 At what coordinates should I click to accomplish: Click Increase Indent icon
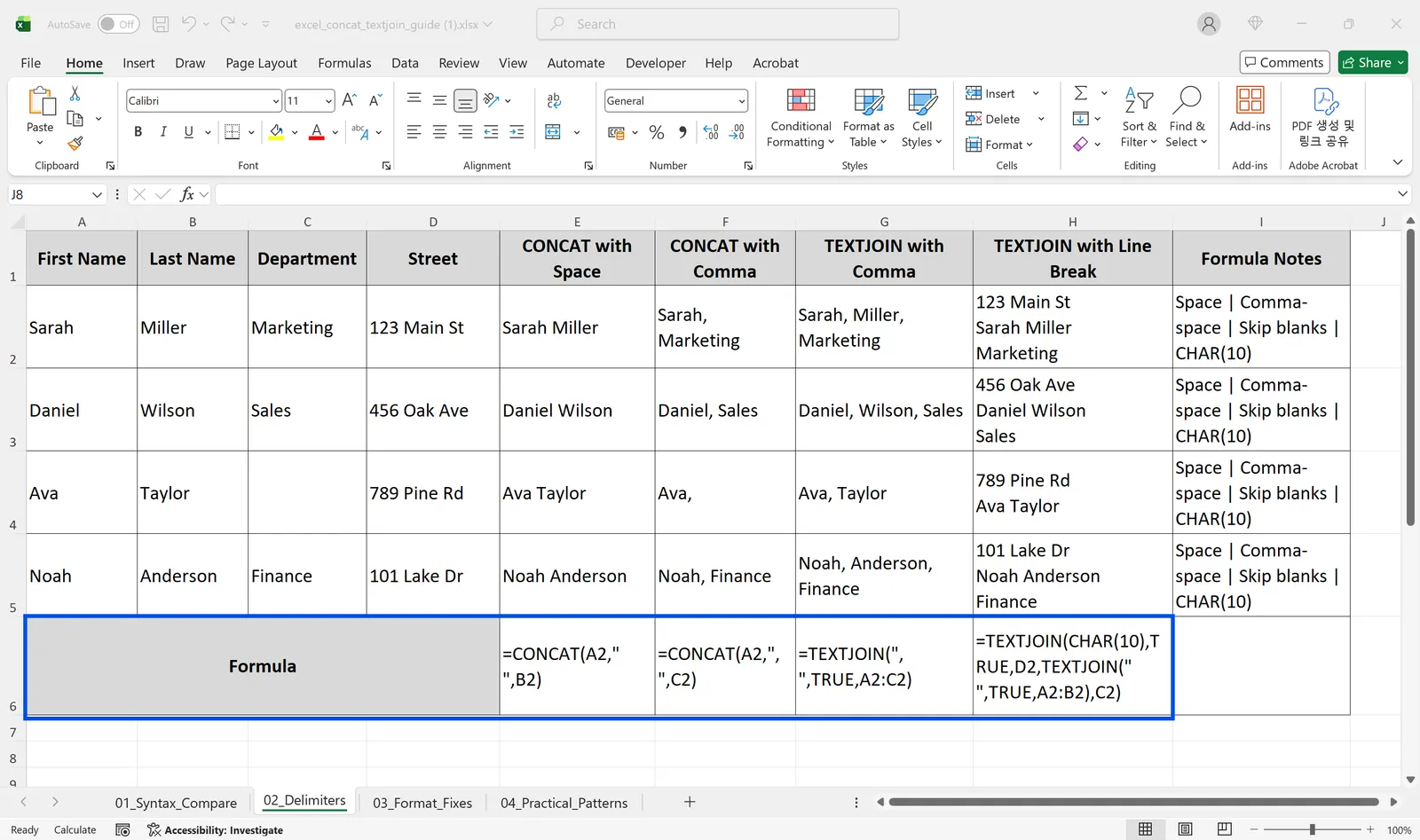point(517,132)
